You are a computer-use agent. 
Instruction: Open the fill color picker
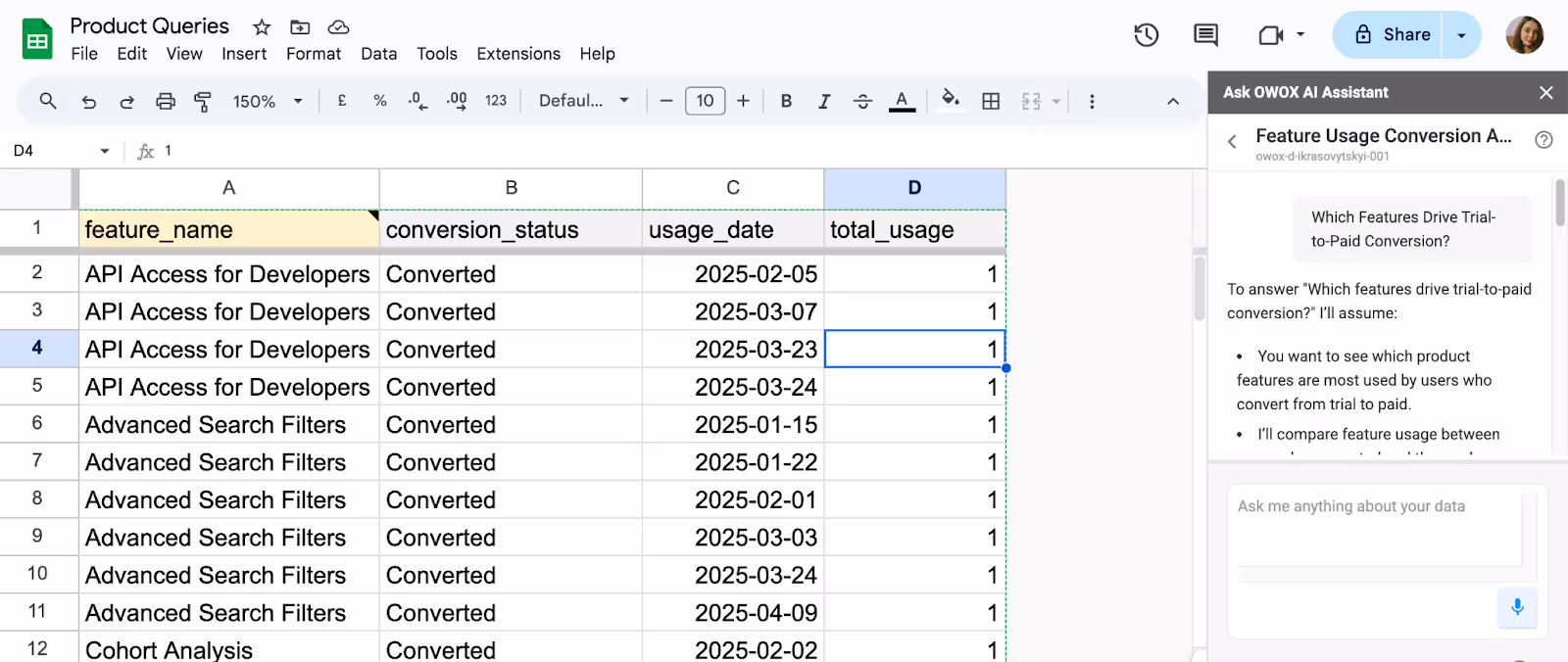[x=950, y=99]
